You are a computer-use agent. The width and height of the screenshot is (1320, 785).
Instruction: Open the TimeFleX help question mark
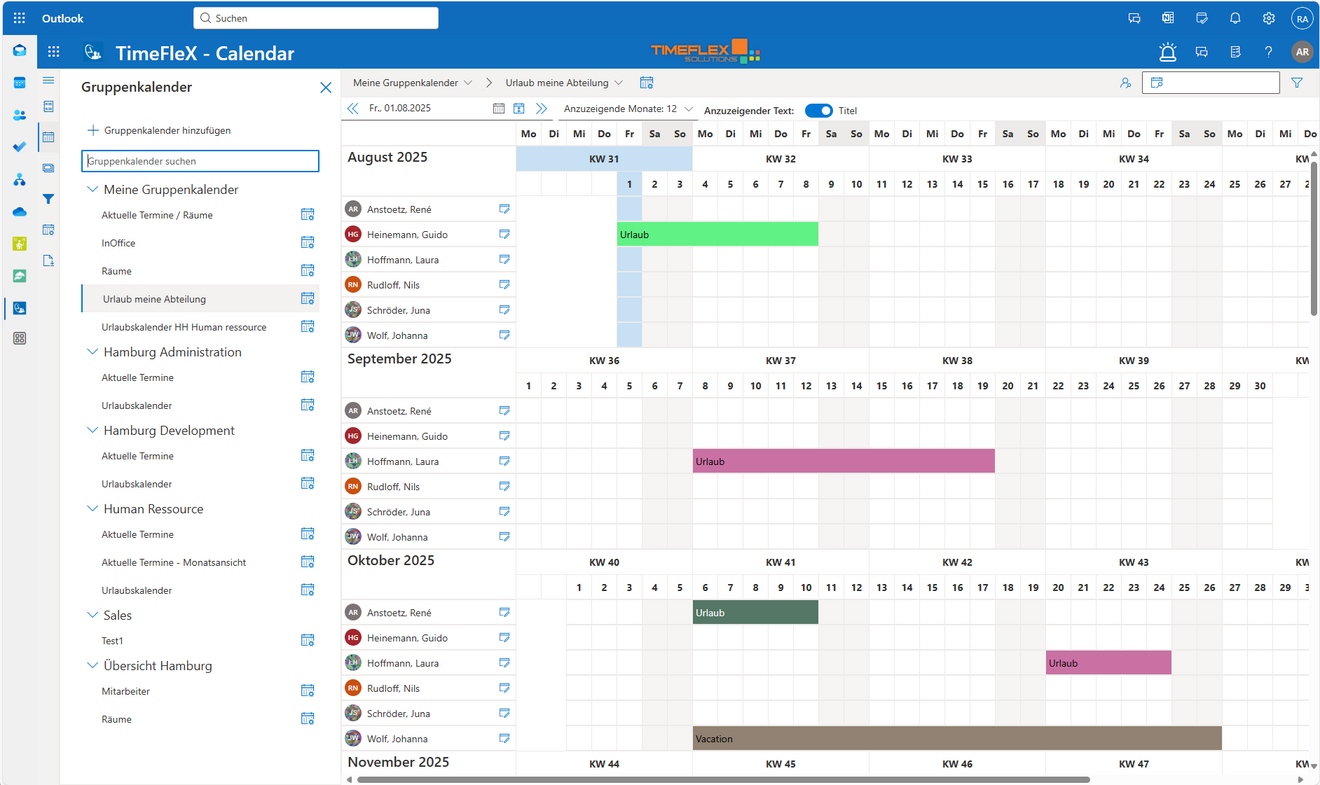click(1268, 52)
